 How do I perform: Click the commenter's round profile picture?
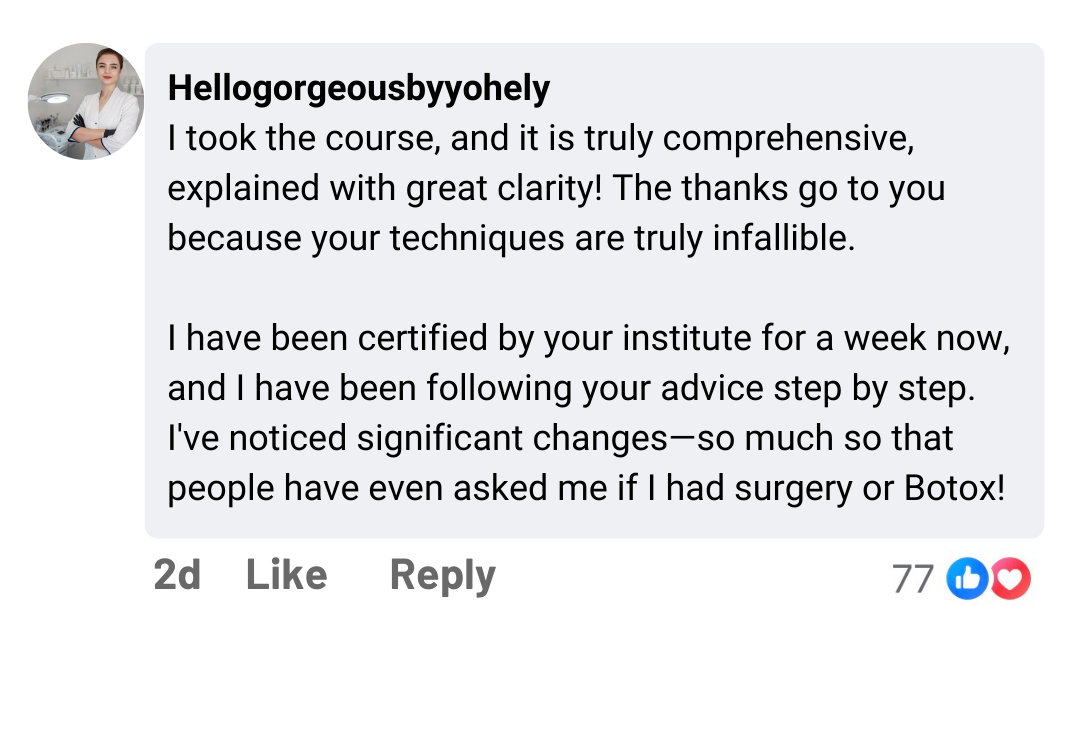click(x=85, y=102)
